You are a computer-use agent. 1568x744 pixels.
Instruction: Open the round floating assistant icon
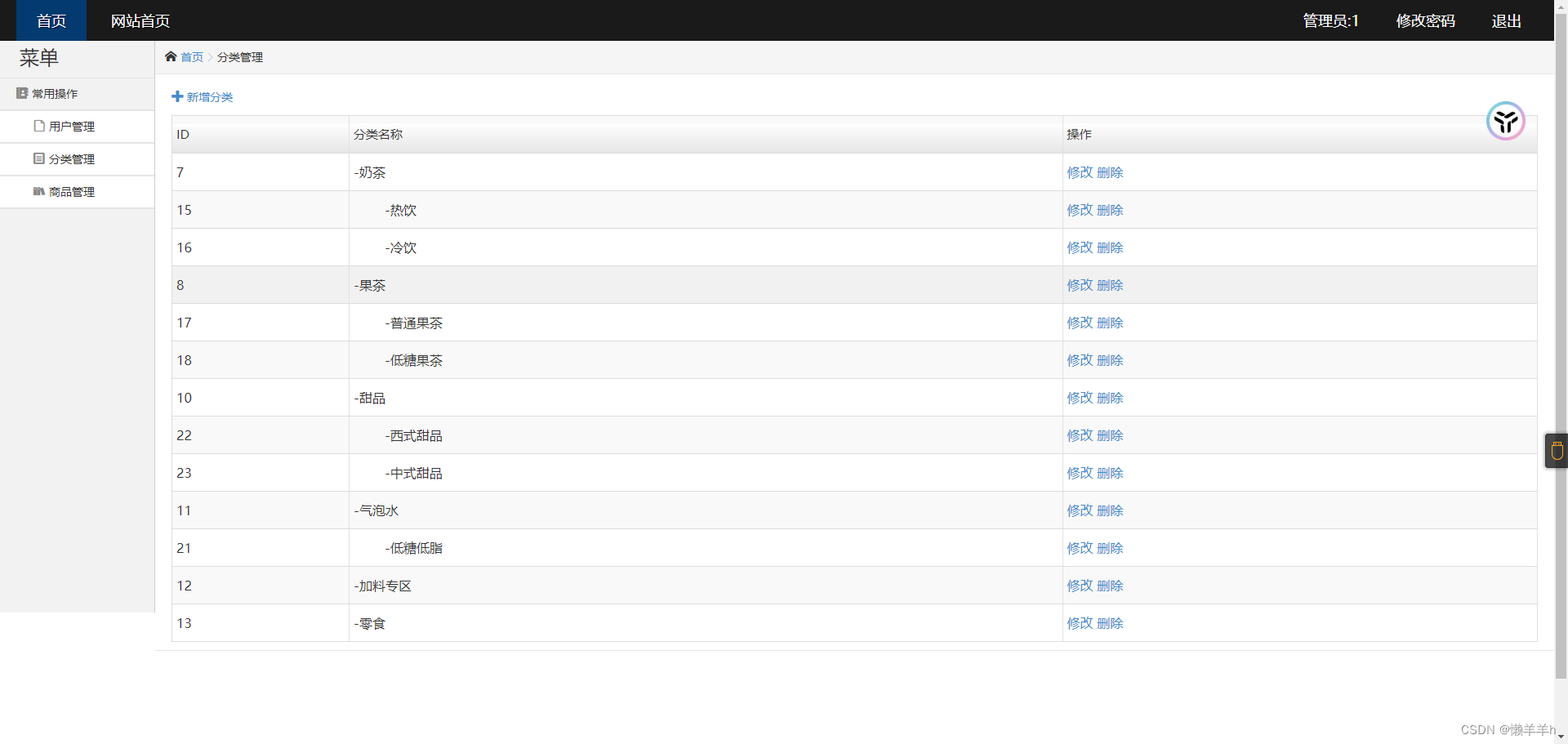point(1506,121)
